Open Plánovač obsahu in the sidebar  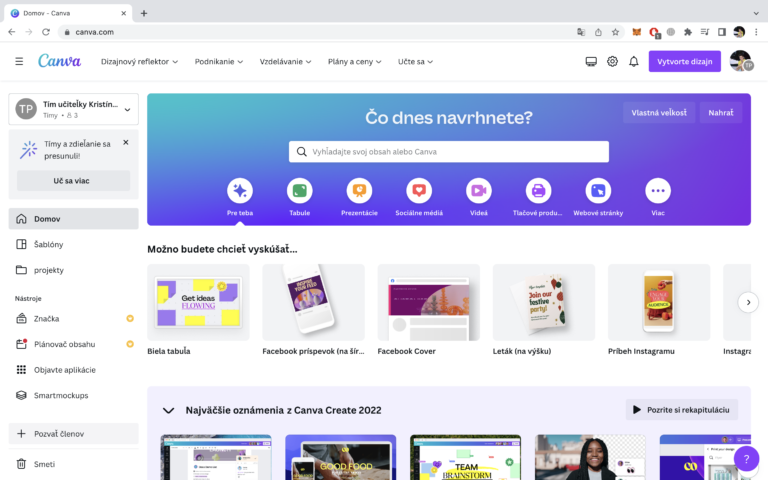click(x=73, y=344)
